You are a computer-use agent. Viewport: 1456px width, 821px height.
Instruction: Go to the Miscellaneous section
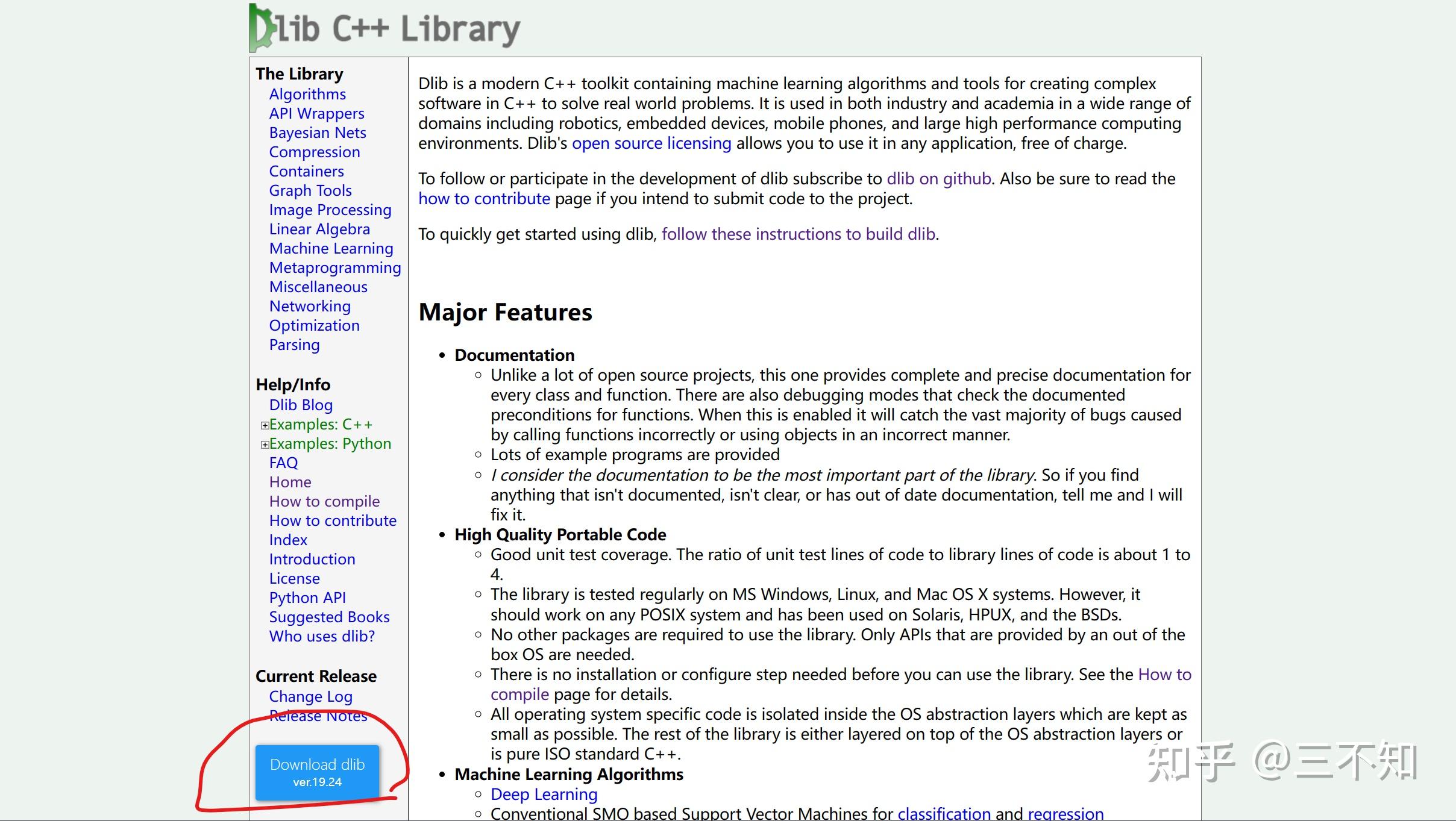tap(318, 287)
